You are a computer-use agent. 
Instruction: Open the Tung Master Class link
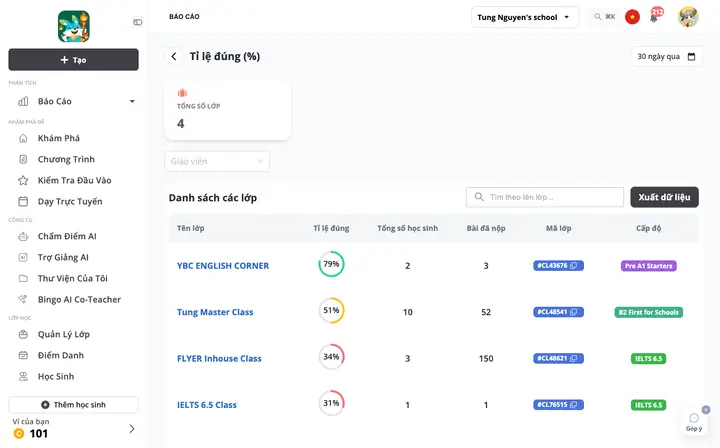tap(215, 312)
